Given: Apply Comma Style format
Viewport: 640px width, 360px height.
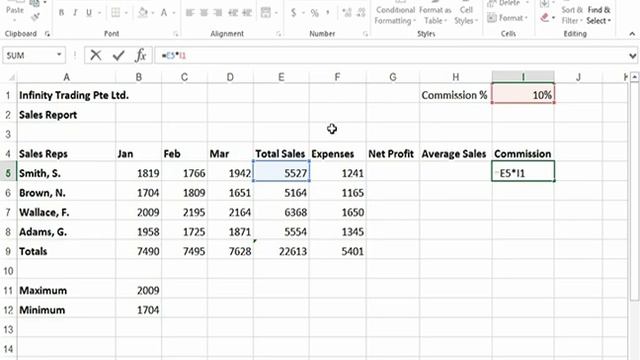Looking at the screenshot, I should click(328, 13).
